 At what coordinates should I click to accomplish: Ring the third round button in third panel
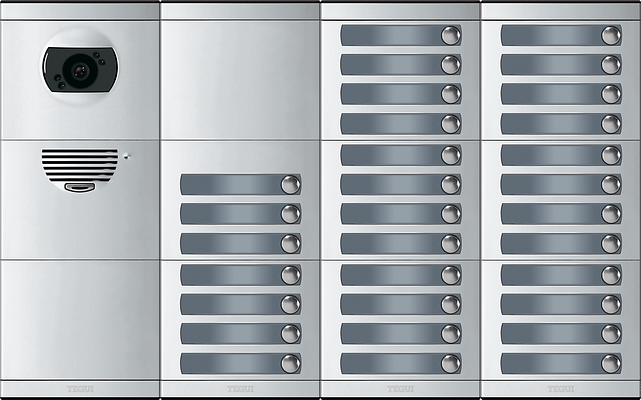tap(451, 94)
